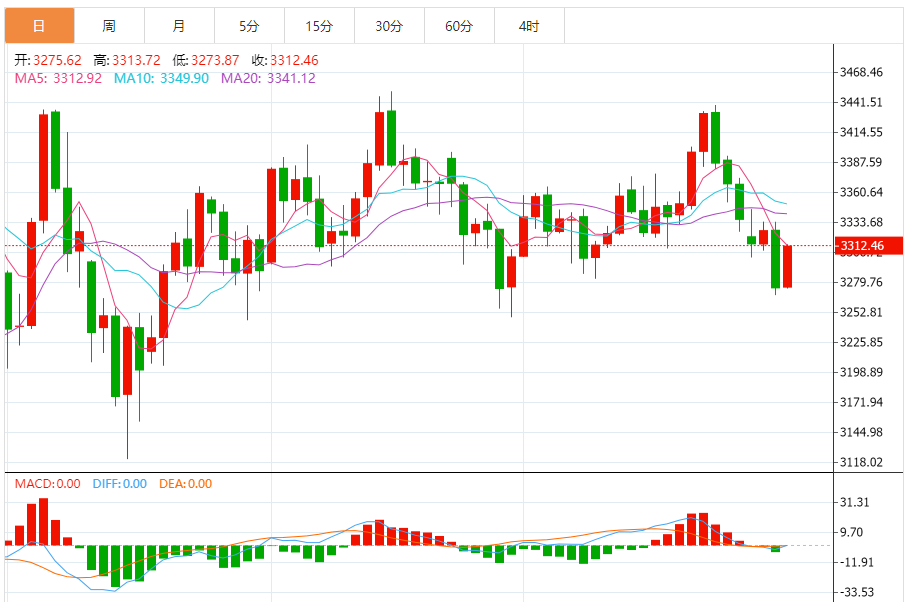The image size is (908, 602).
Task: Click the closing price 3312.46 in header
Action: (x=294, y=60)
